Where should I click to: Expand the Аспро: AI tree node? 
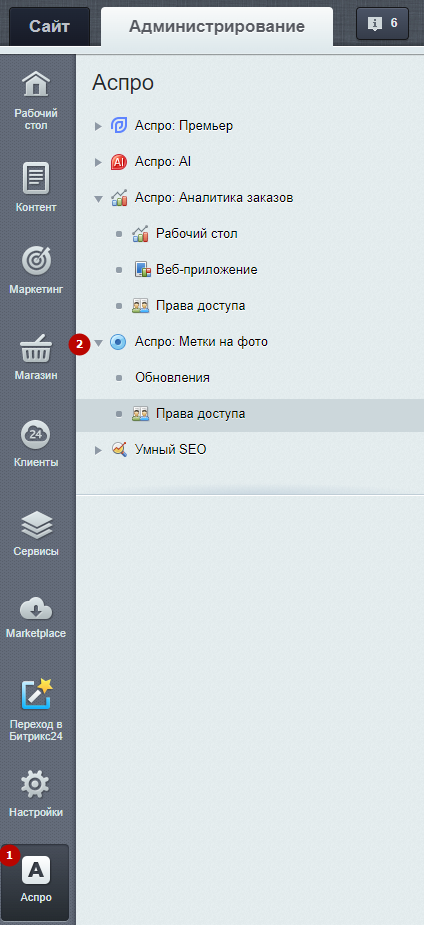pos(98,162)
